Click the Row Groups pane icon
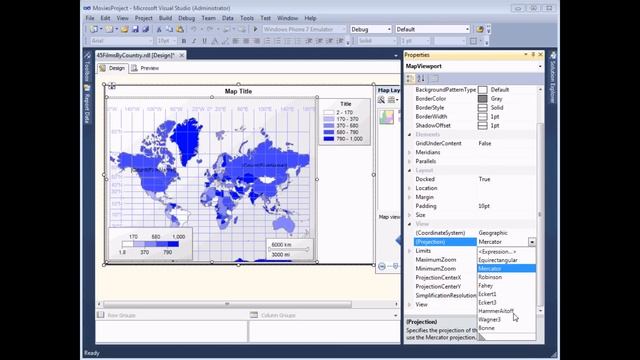640x360 pixels. point(100,315)
